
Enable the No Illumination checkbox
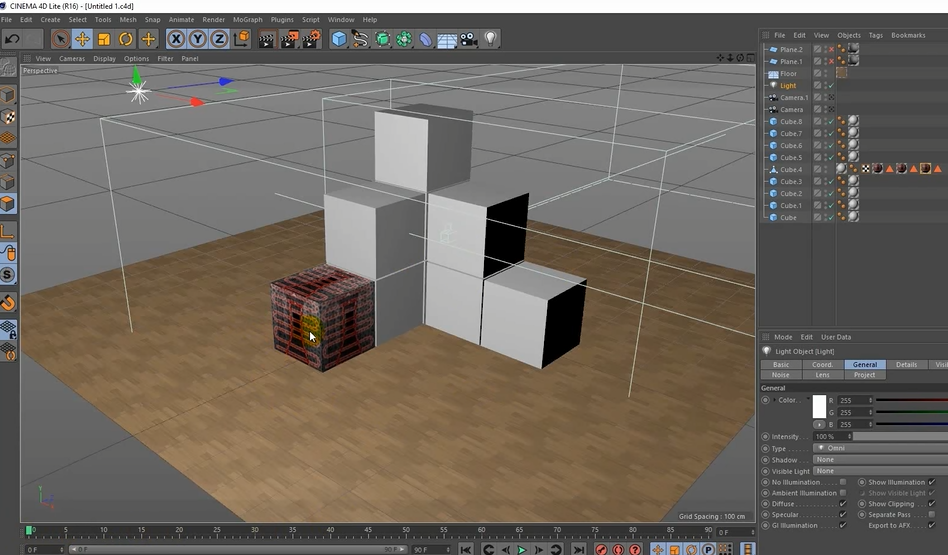843,482
